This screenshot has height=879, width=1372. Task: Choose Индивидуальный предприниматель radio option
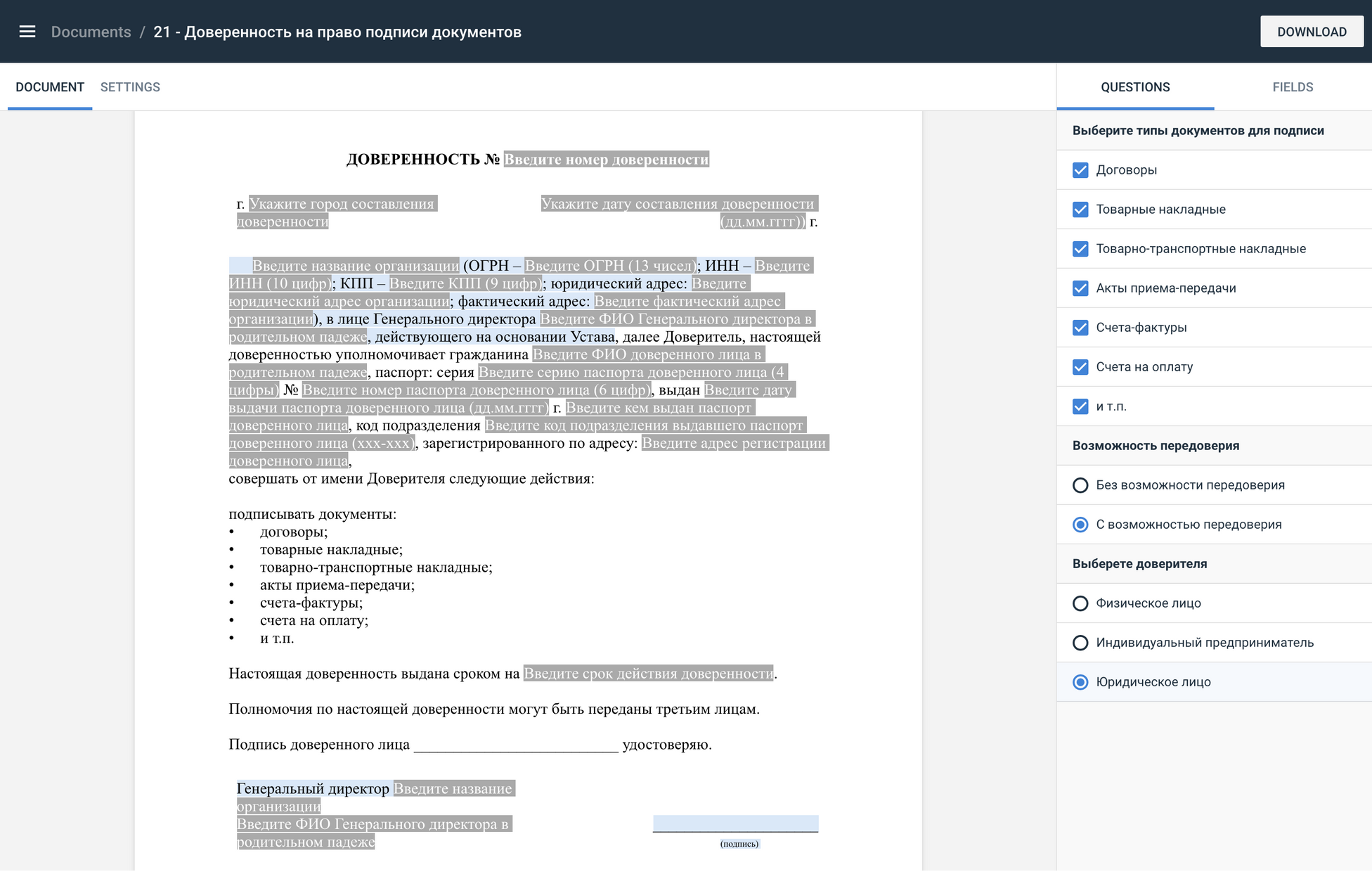click(1080, 643)
